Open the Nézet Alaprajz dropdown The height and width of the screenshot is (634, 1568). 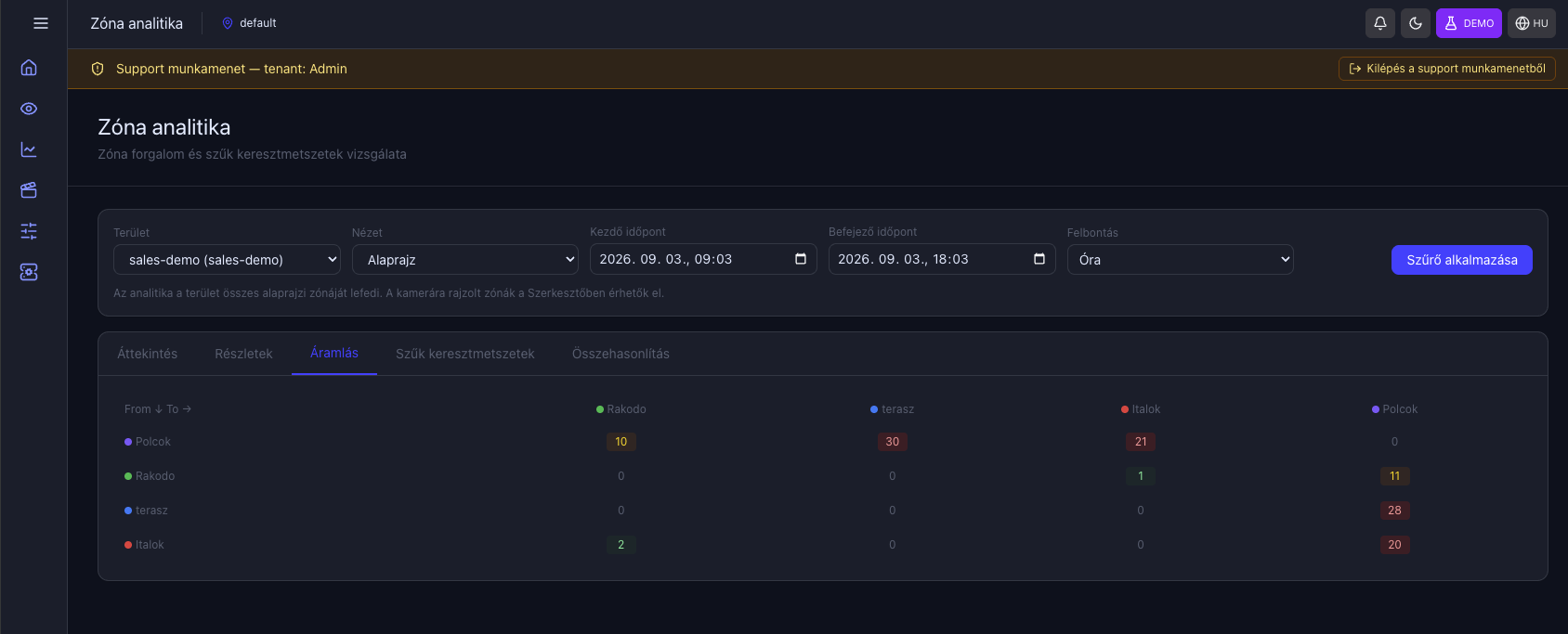[465, 260]
